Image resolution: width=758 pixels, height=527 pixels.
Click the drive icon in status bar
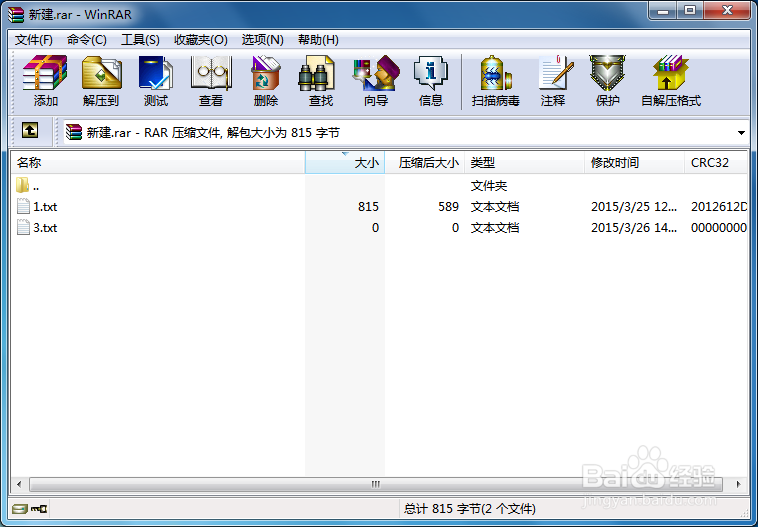coord(20,509)
